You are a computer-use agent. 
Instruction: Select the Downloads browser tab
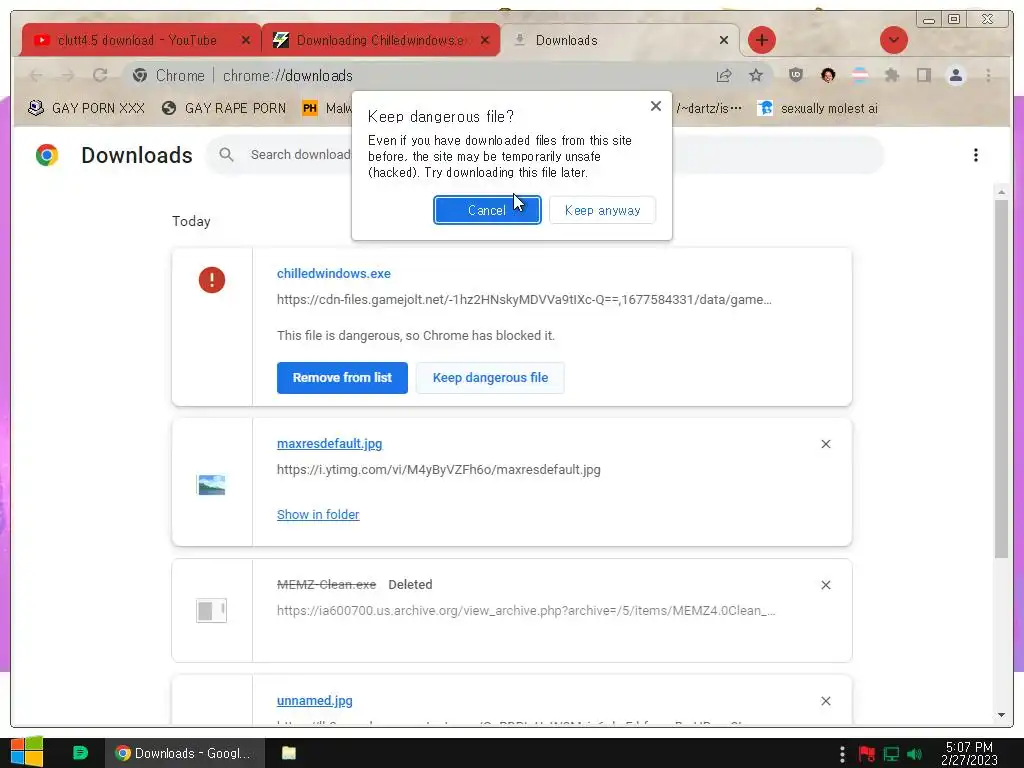620,40
